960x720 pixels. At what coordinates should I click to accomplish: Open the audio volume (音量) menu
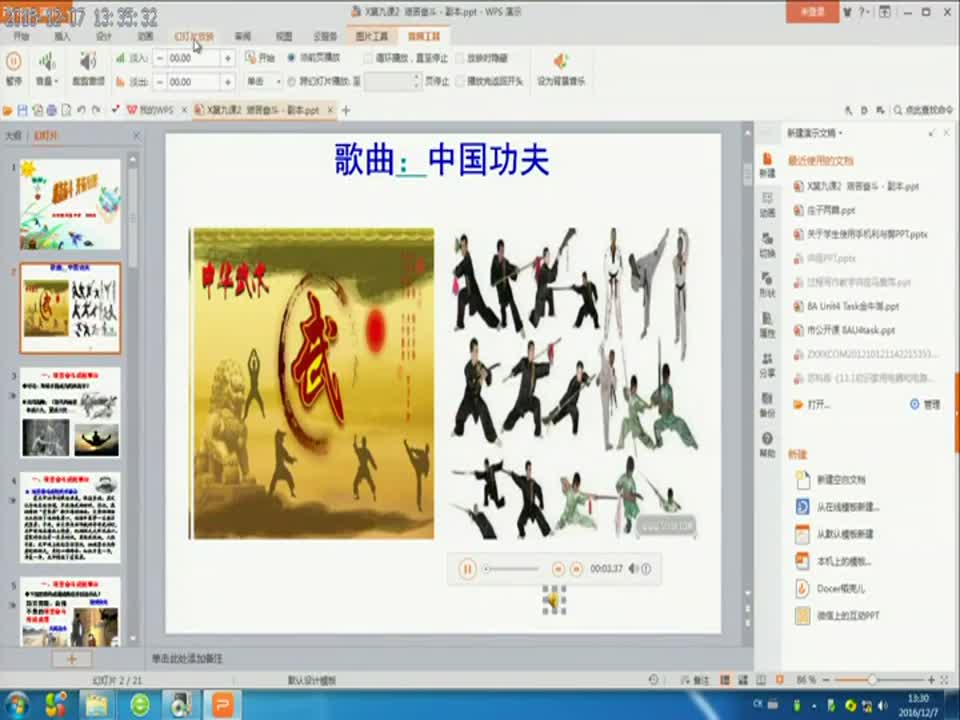tap(46, 66)
